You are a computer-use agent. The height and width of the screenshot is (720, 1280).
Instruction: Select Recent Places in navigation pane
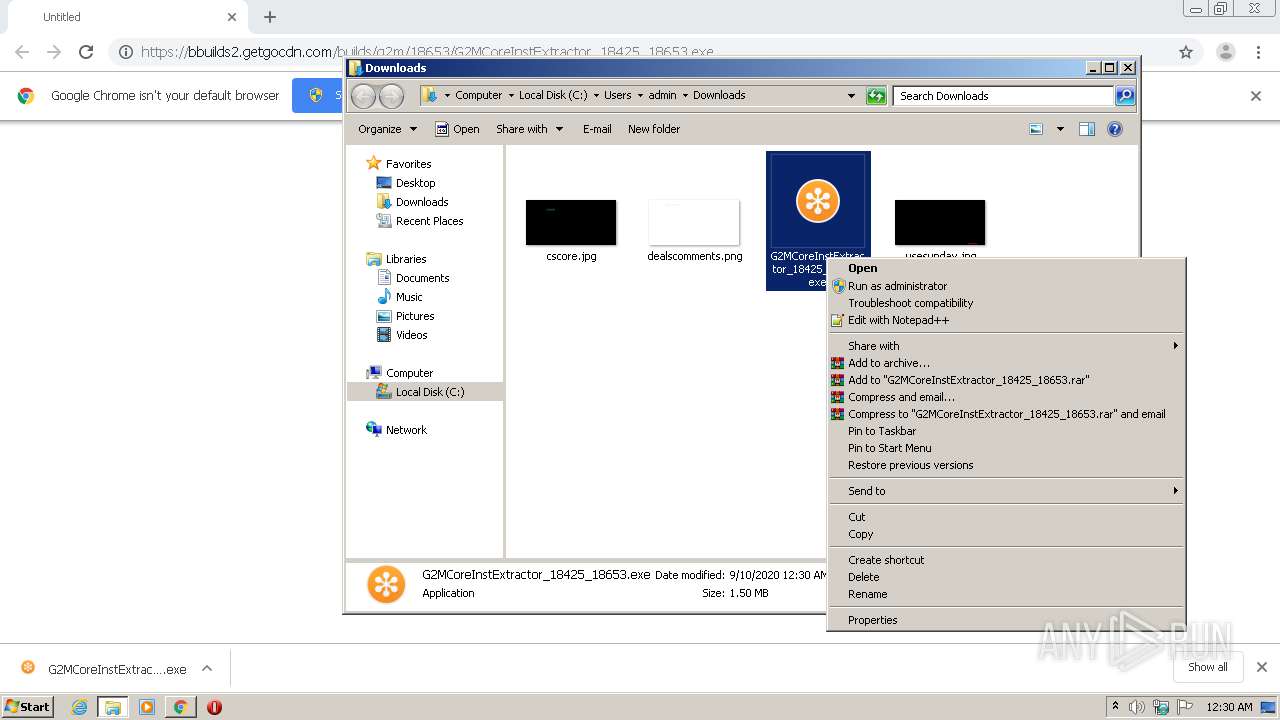point(420,221)
